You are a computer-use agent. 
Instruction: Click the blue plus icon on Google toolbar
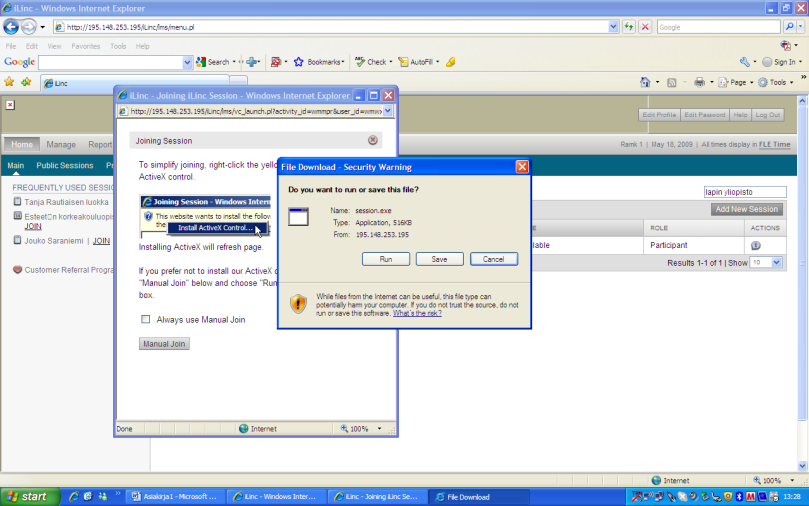click(252, 62)
